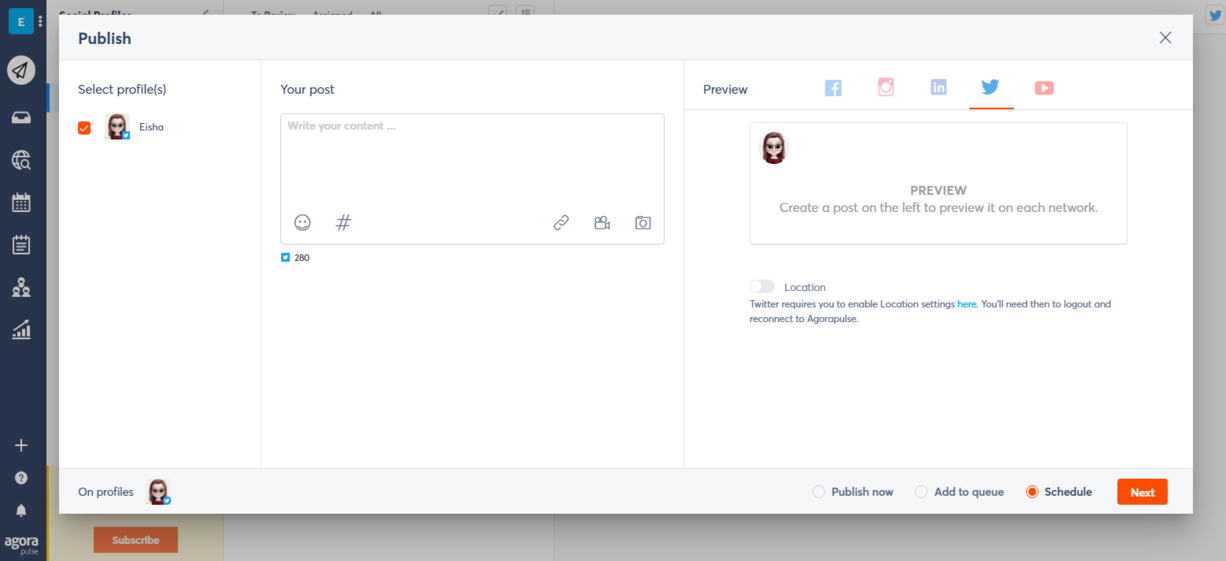
Task: Click the On profiles avatar in footer
Action: [158, 492]
